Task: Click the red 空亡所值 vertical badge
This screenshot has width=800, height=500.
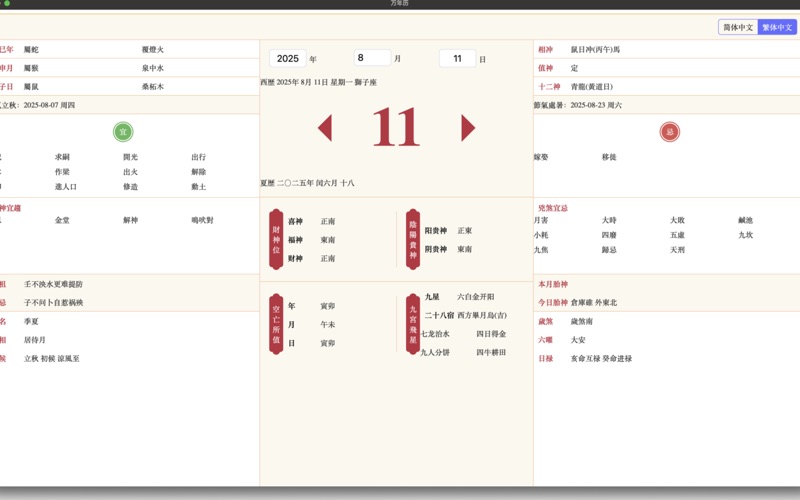Action: pyautogui.click(x=276, y=324)
